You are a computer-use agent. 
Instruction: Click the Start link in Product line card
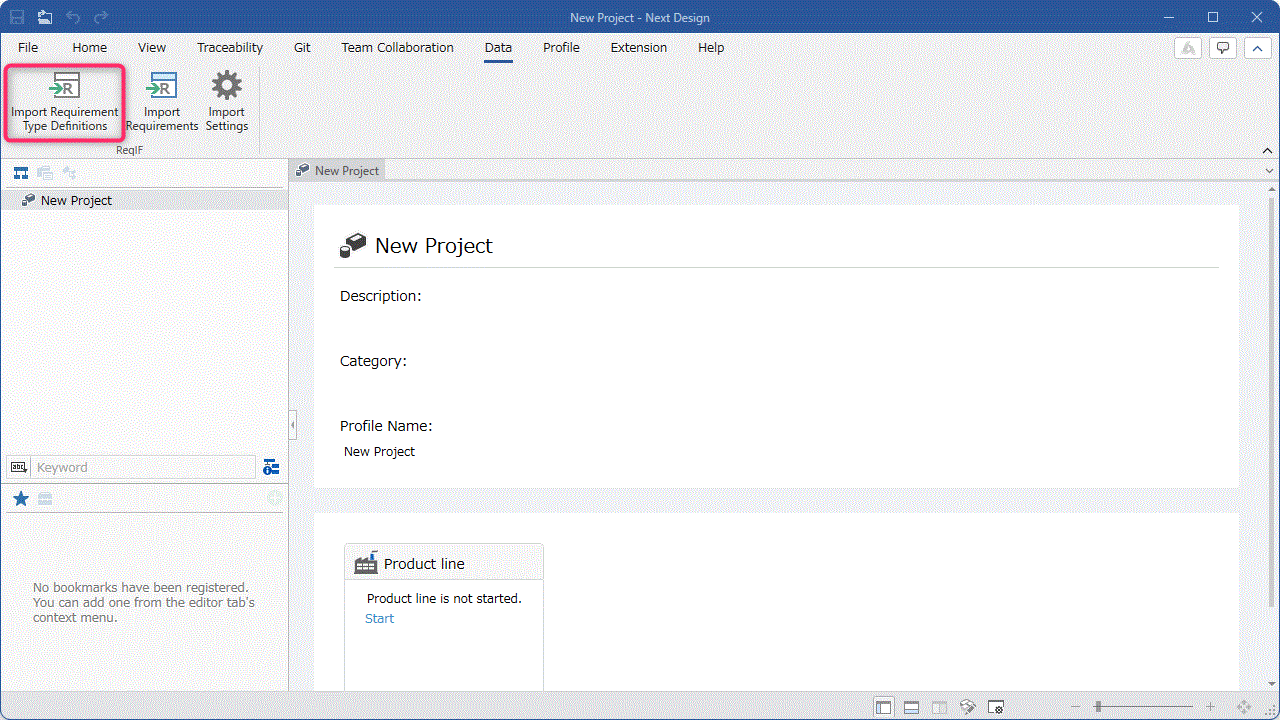coord(379,618)
